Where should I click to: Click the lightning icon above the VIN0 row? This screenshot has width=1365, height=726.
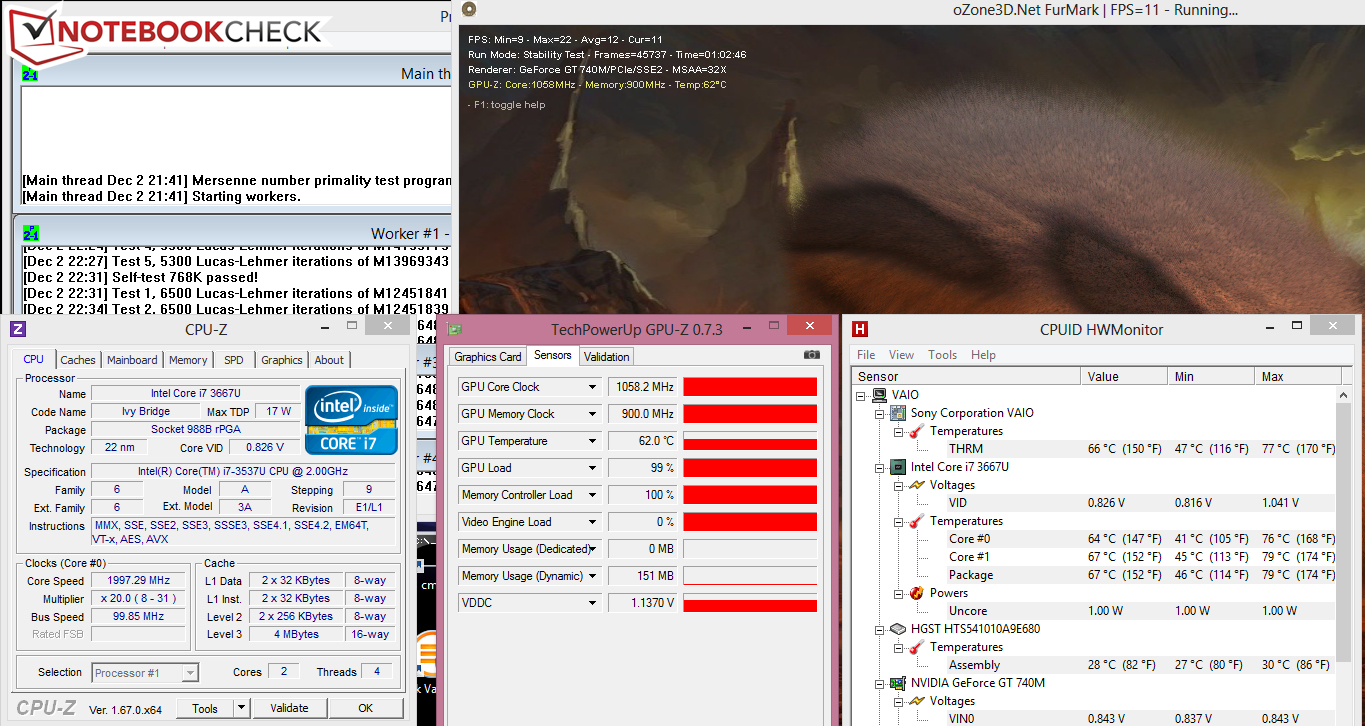916,701
